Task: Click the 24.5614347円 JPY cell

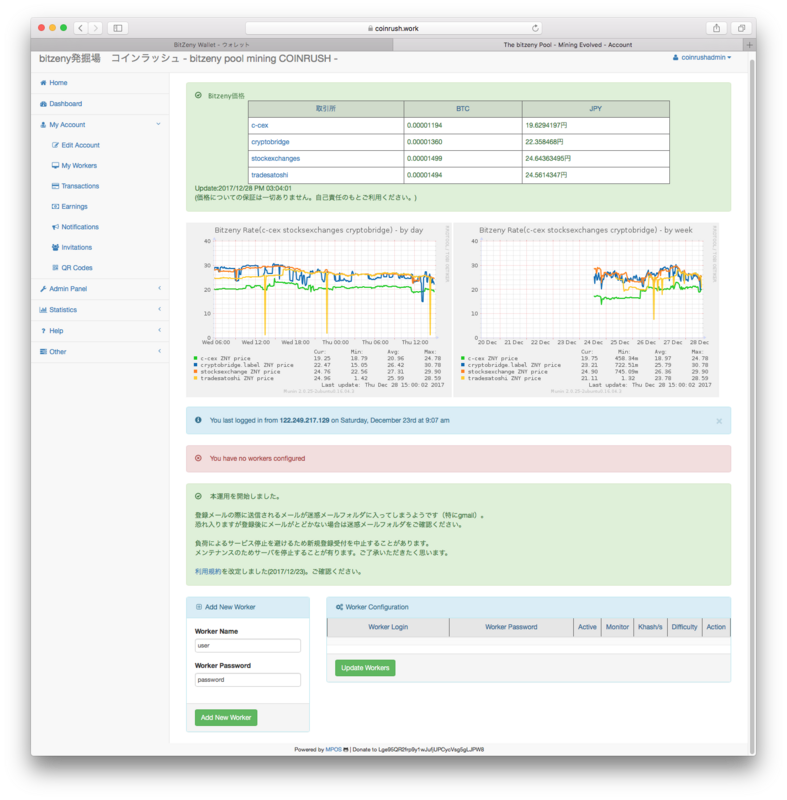Action: 596,175
